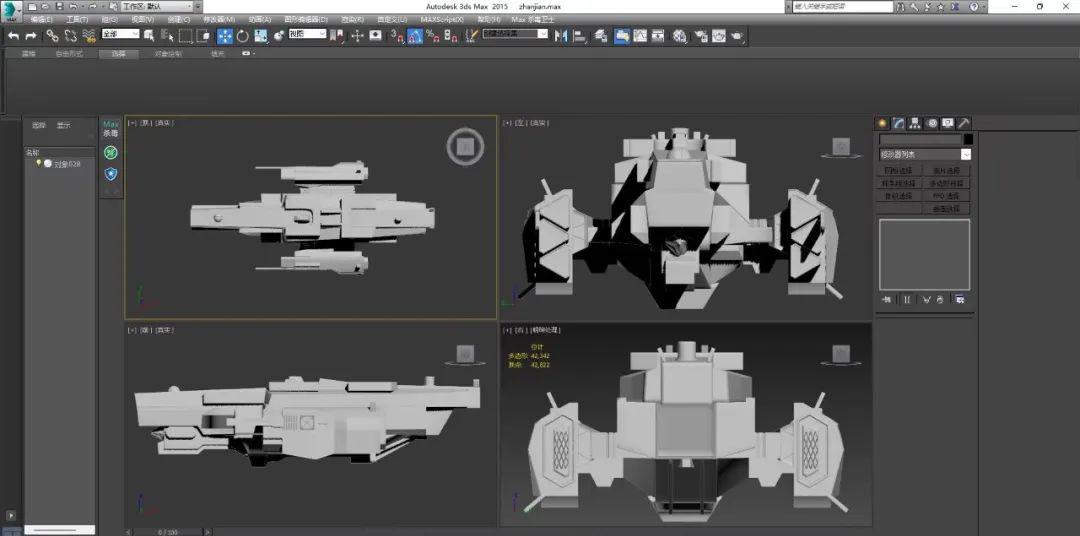Open the 编辑(E) menu
The width and height of the screenshot is (1080, 536).
pos(43,19)
